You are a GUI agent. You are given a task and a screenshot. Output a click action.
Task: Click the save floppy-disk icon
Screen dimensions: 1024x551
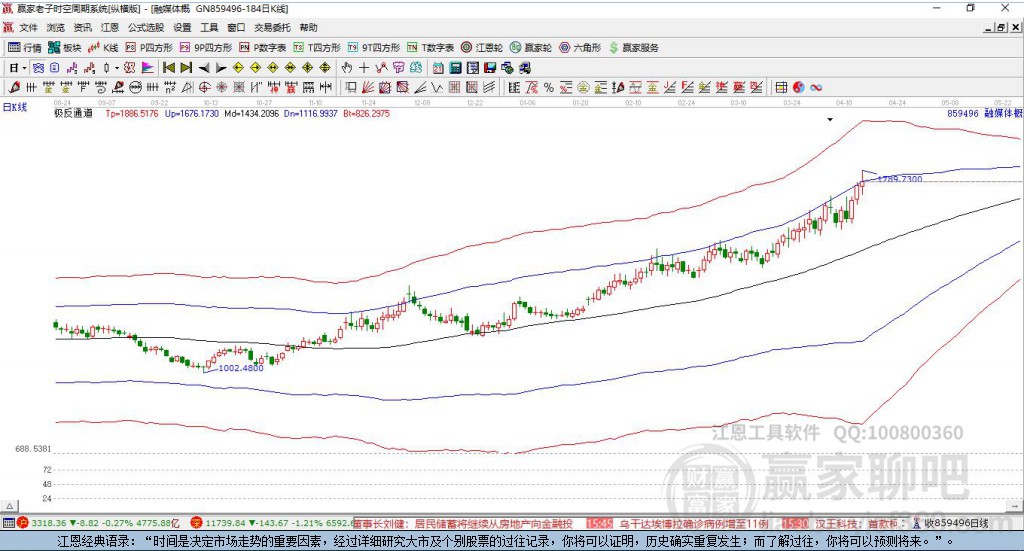click(x=490, y=68)
